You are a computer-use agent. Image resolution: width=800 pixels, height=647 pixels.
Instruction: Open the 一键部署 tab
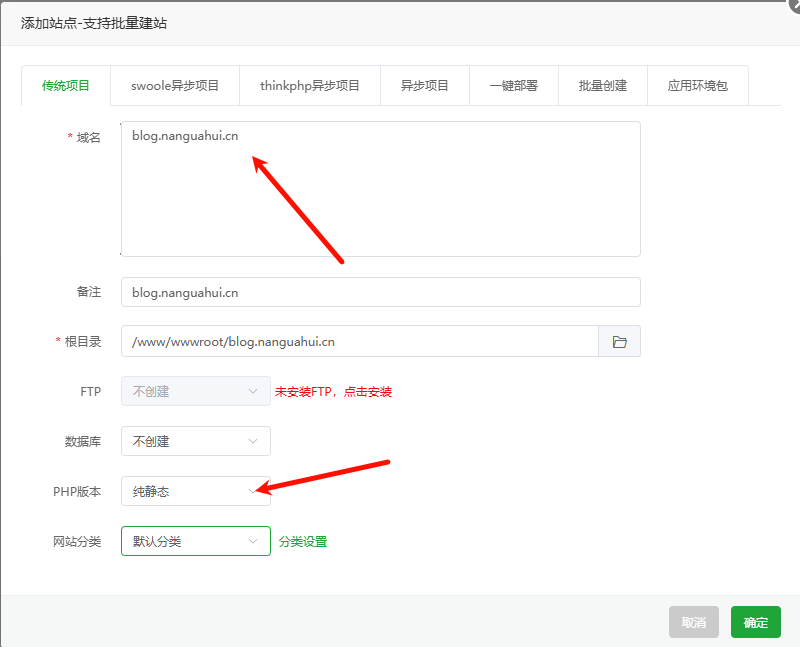point(514,86)
